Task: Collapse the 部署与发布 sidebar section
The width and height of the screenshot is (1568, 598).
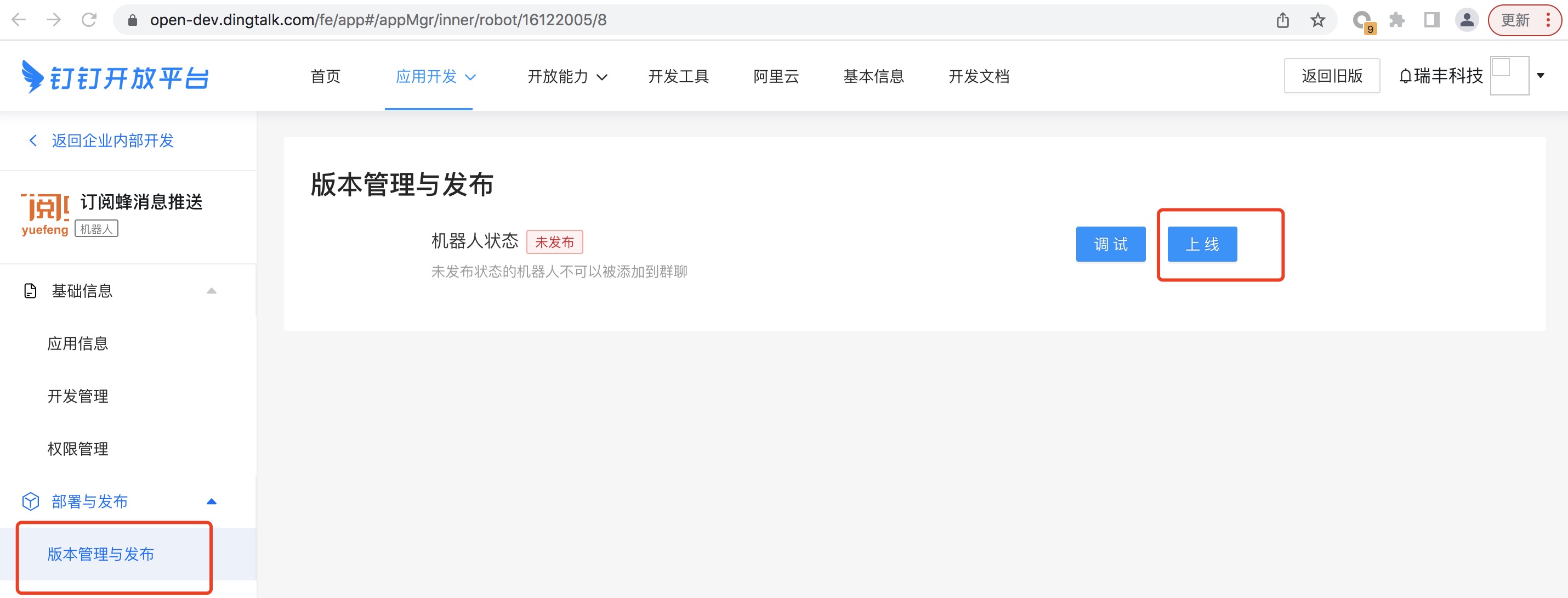Action: [211, 502]
